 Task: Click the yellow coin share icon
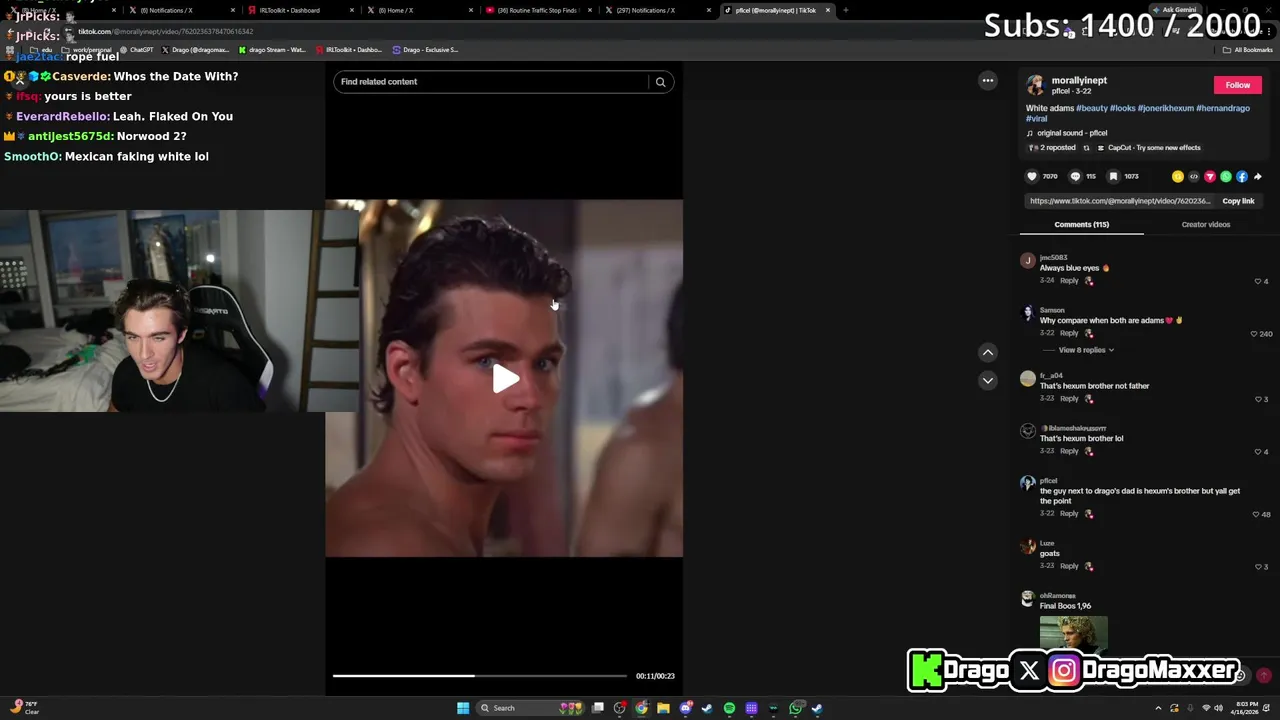pos(1178,177)
